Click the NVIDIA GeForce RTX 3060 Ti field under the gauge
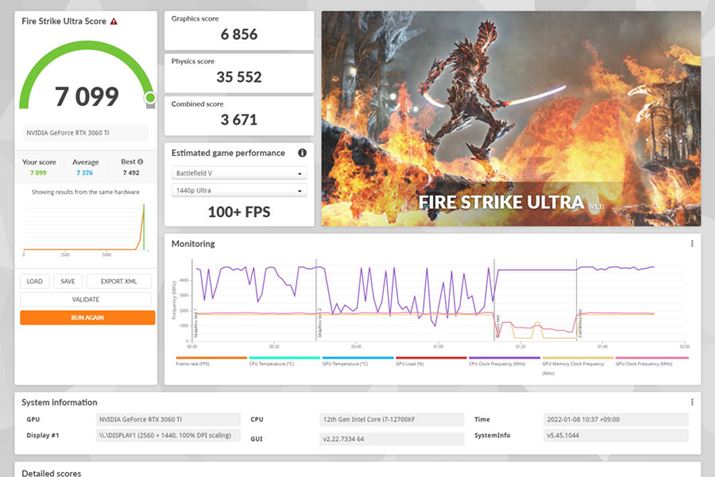Image resolution: width=715 pixels, height=477 pixels. click(86, 133)
